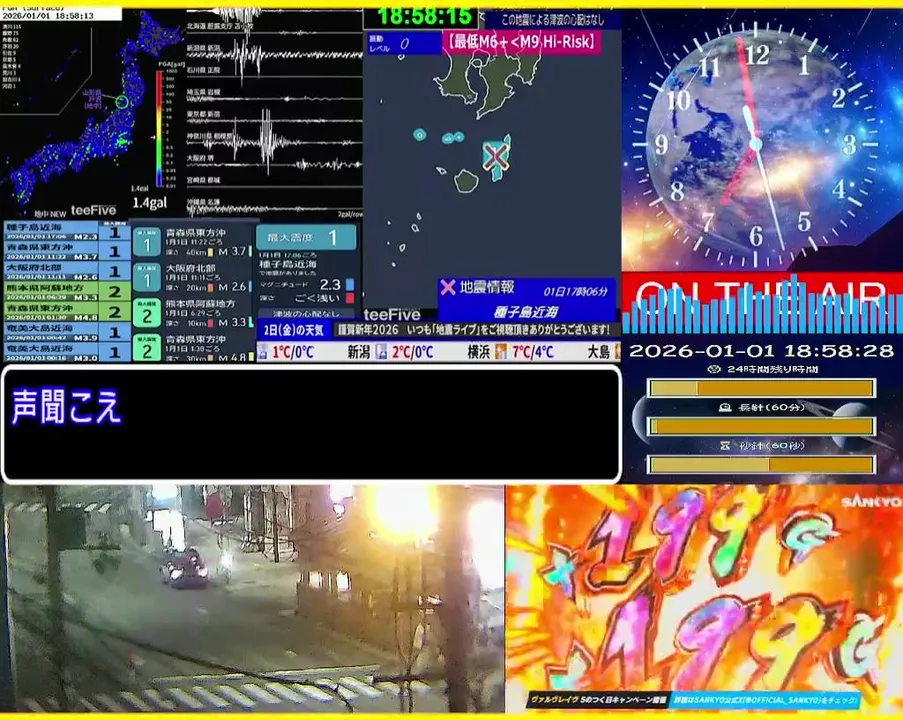
Task: Click the 地震情報 種子島近海 blue banner
Action: (x=526, y=300)
